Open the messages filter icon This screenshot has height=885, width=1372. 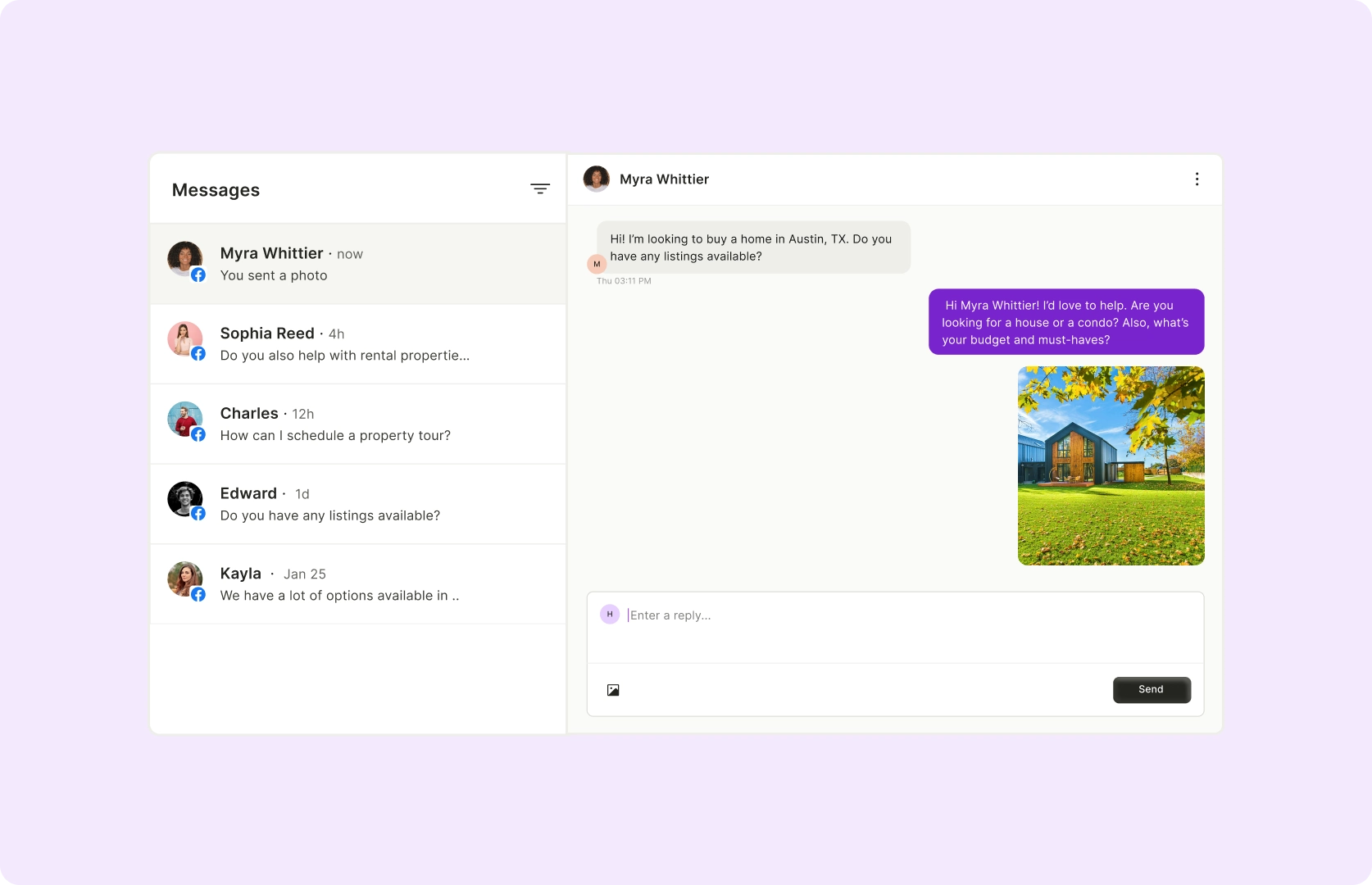(x=539, y=188)
